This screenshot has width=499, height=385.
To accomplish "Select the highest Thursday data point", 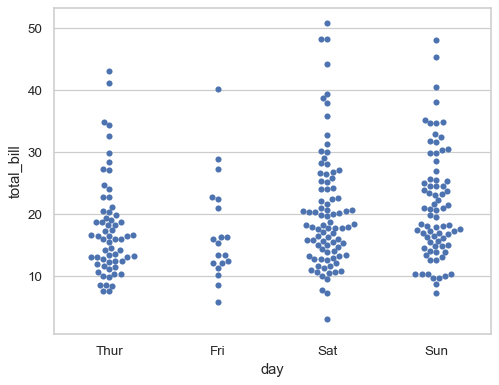I will coord(109,71).
